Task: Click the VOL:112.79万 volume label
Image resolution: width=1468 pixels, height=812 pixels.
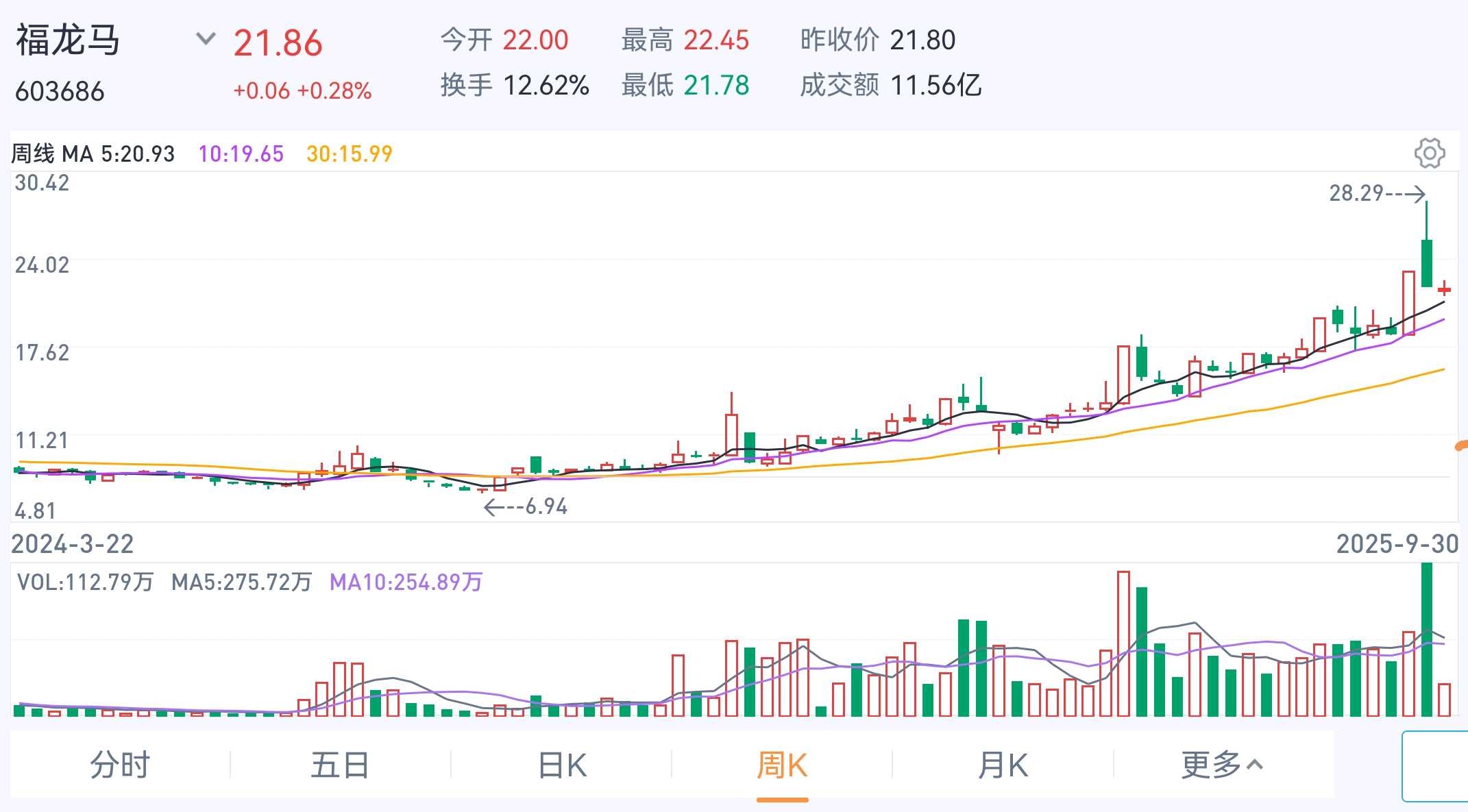Action: [85, 582]
